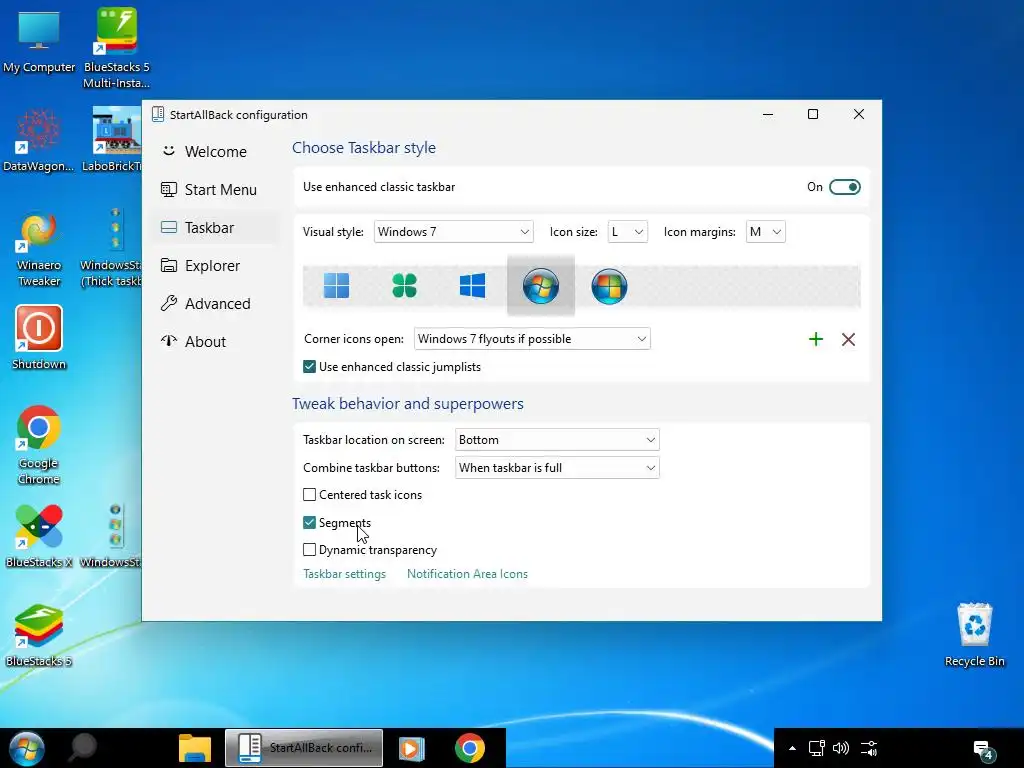Launch Winaero Tweaker shortcut
This screenshot has width=1024, height=768.
[39, 248]
